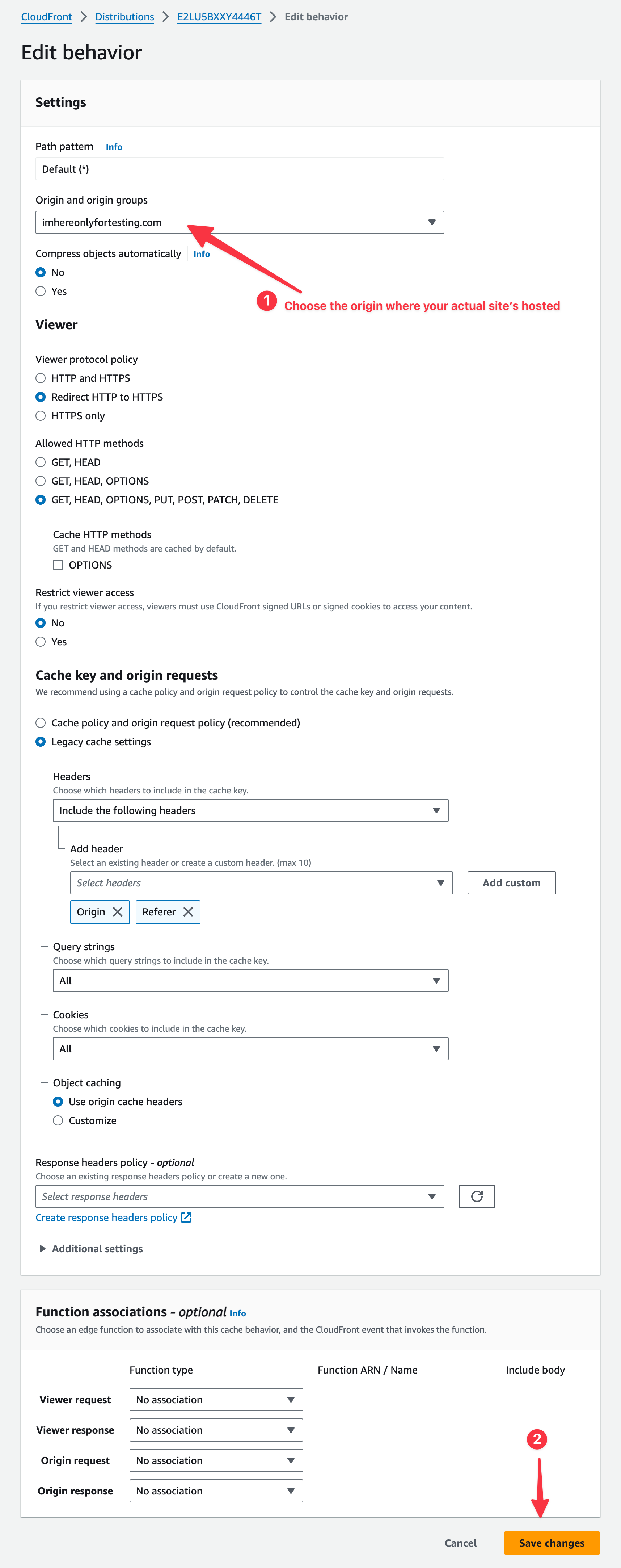Choose Yes for compress objects automatically

tap(41, 291)
